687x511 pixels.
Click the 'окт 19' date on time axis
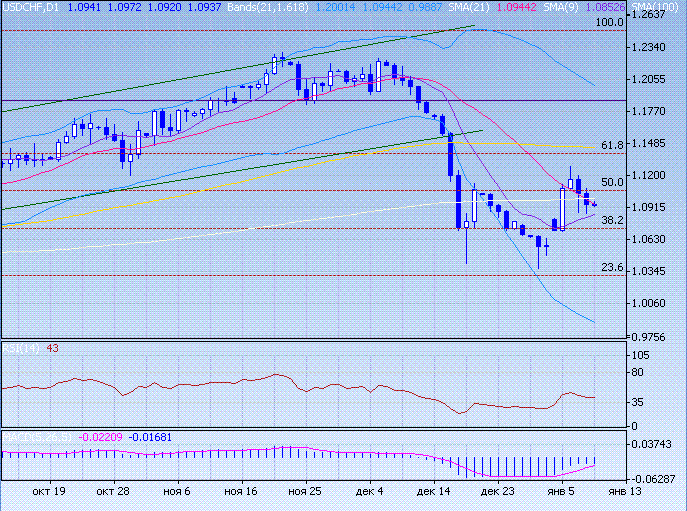(48, 492)
